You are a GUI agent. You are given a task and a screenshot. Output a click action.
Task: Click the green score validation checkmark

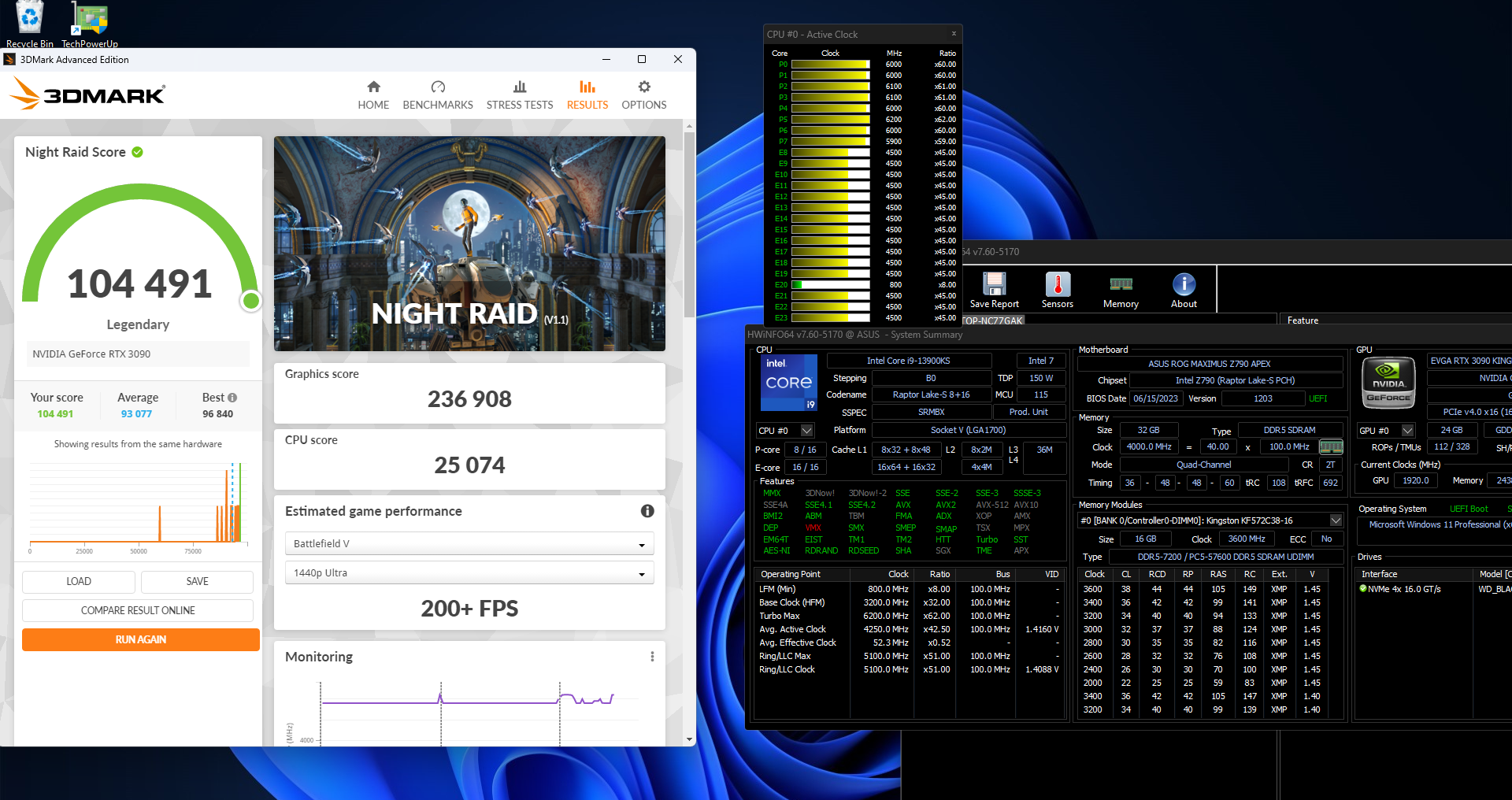click(138, 152)
